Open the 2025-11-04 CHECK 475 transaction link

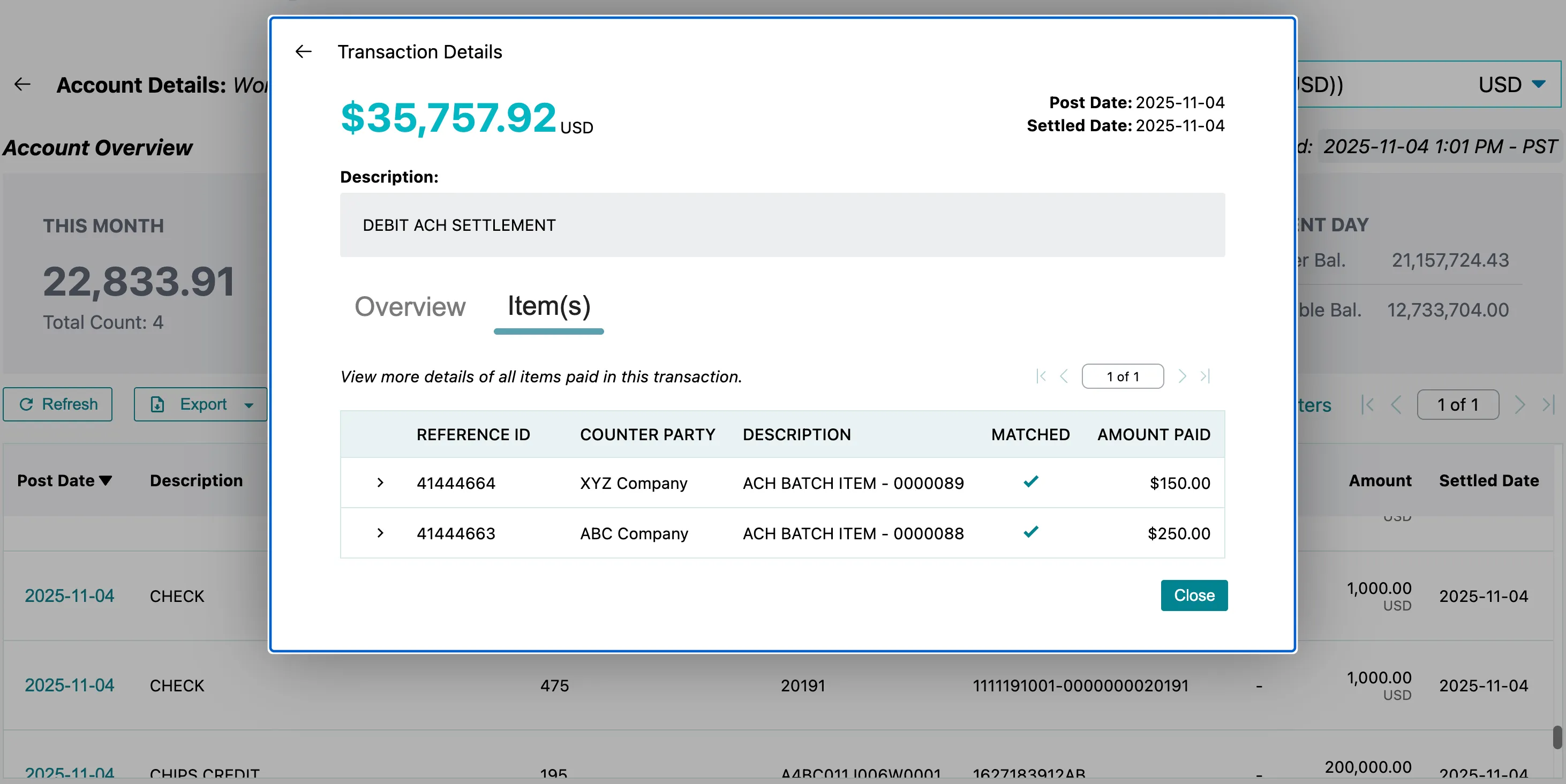pyautogui.click(x=69, y=685)
